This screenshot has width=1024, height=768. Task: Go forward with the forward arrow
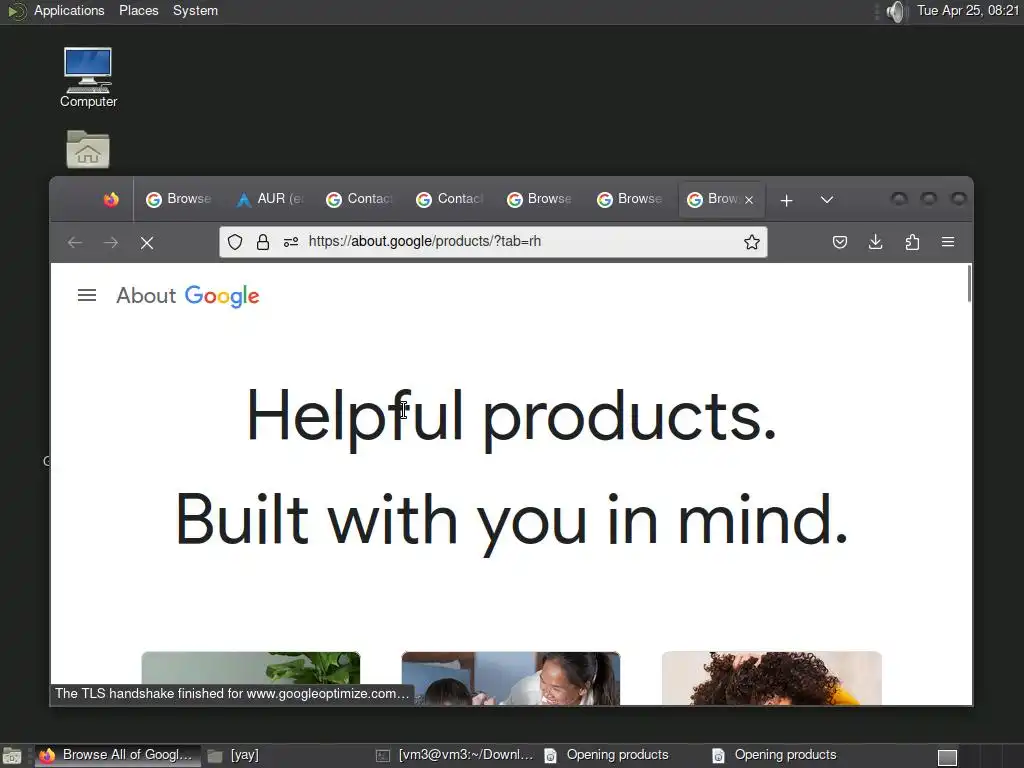click(111, 243)
